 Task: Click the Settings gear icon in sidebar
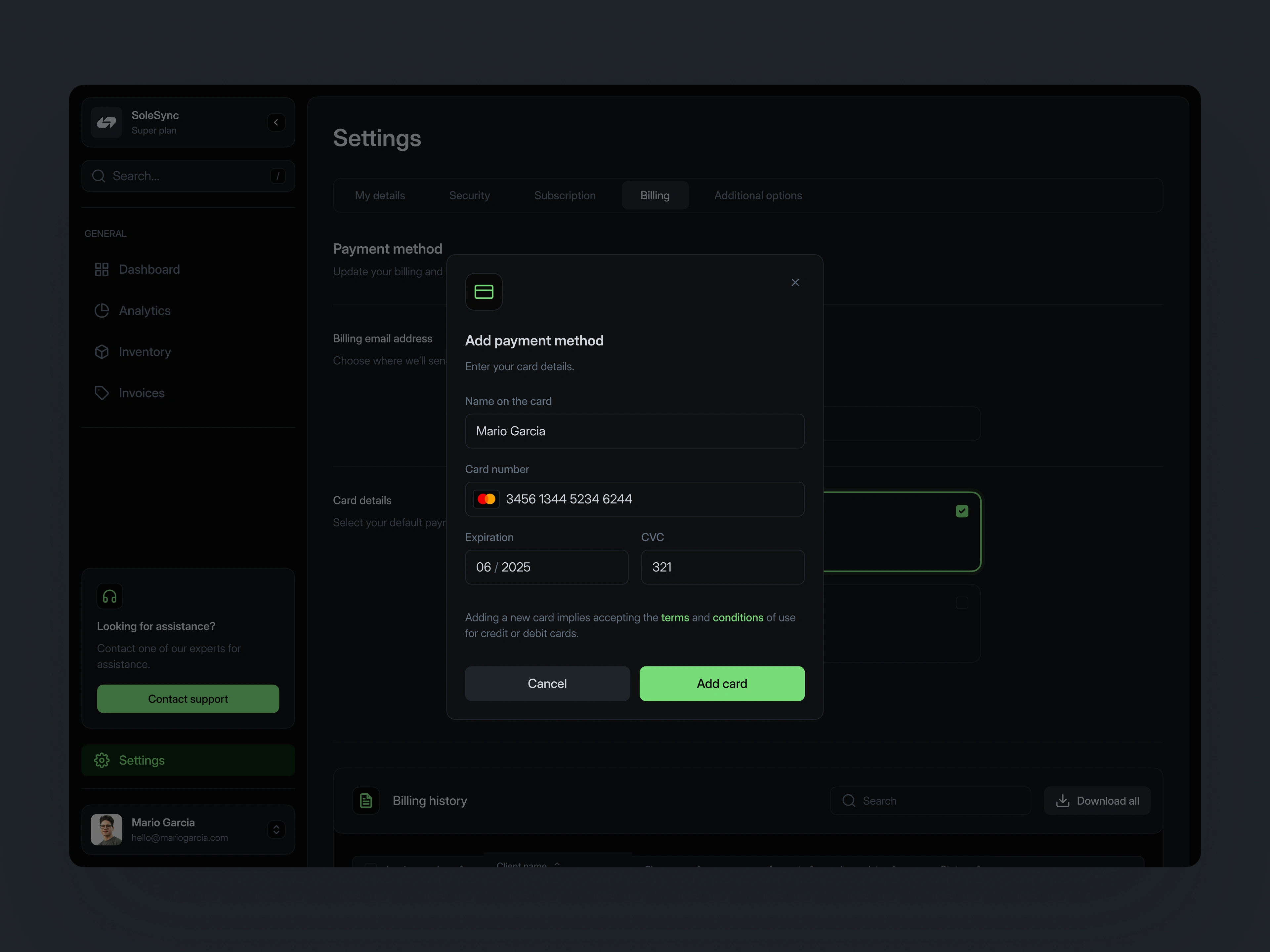(102, 760)
